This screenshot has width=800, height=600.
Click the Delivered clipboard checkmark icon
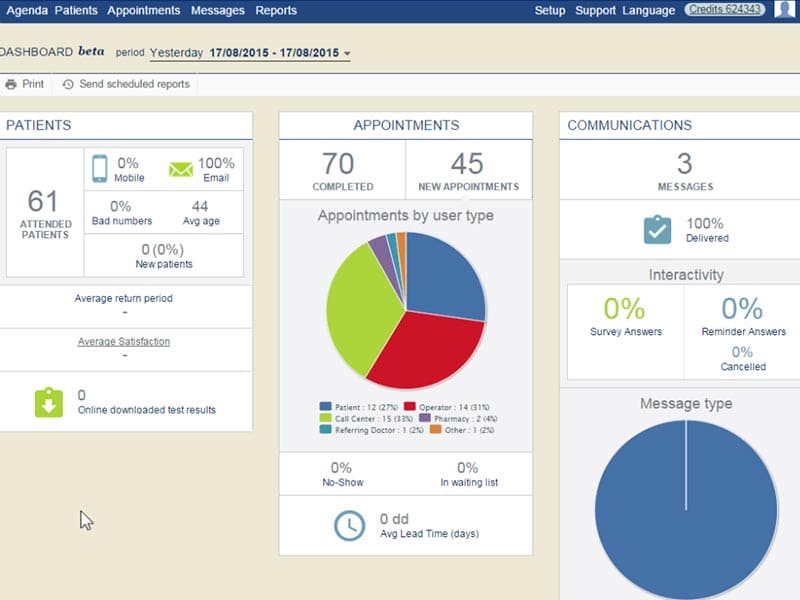coord(658,230)
